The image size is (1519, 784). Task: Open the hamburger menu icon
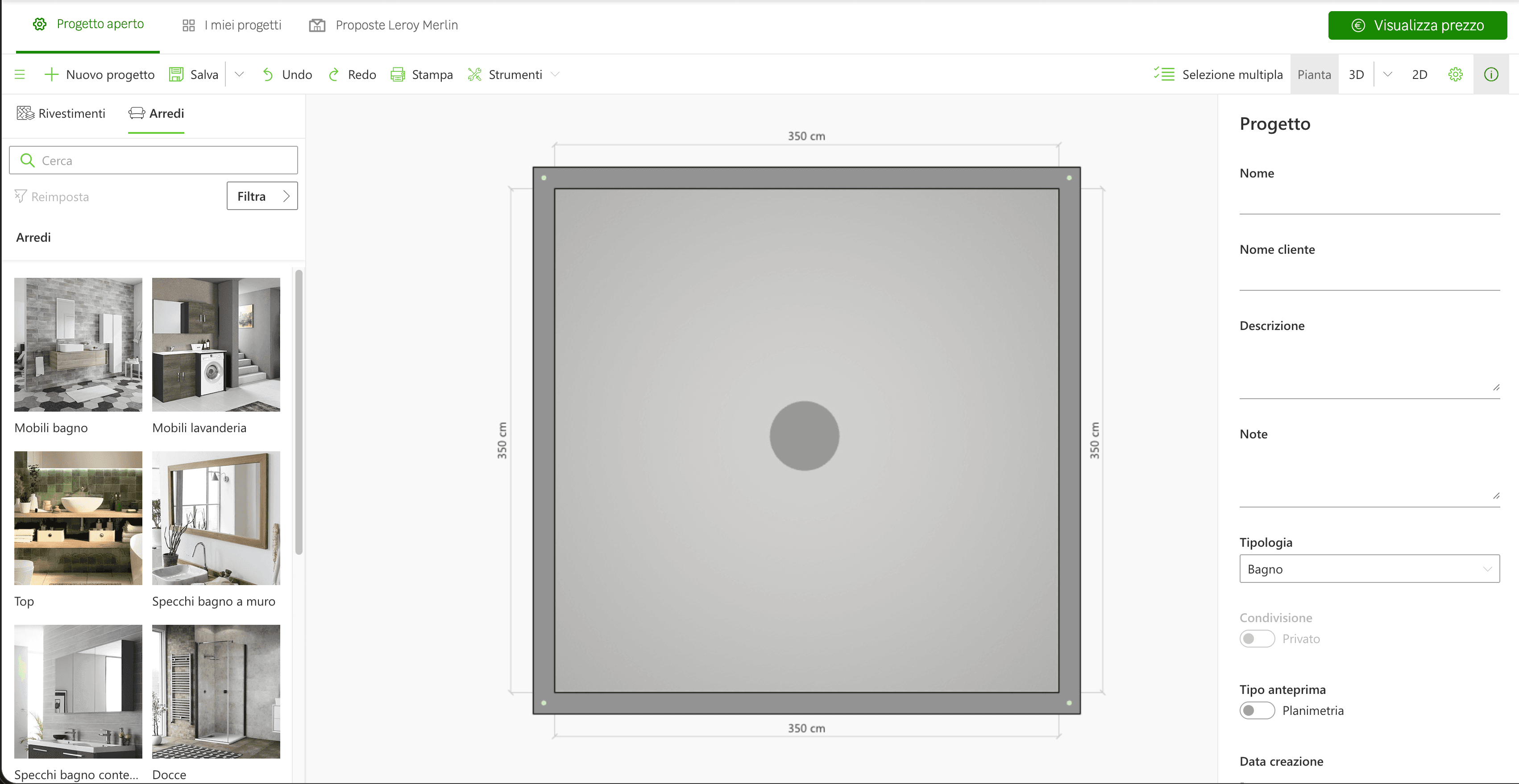tap(20, 74)
